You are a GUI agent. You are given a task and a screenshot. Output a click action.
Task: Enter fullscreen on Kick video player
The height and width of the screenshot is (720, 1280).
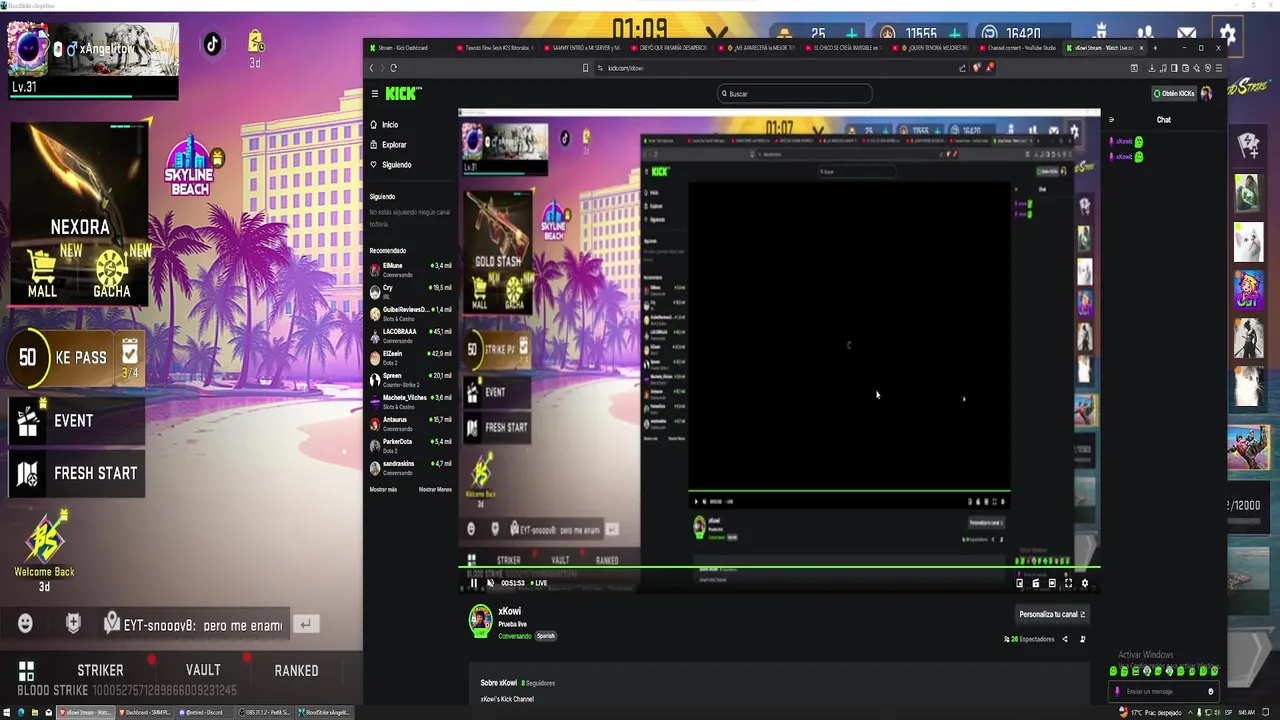[x=1068, y=583]
